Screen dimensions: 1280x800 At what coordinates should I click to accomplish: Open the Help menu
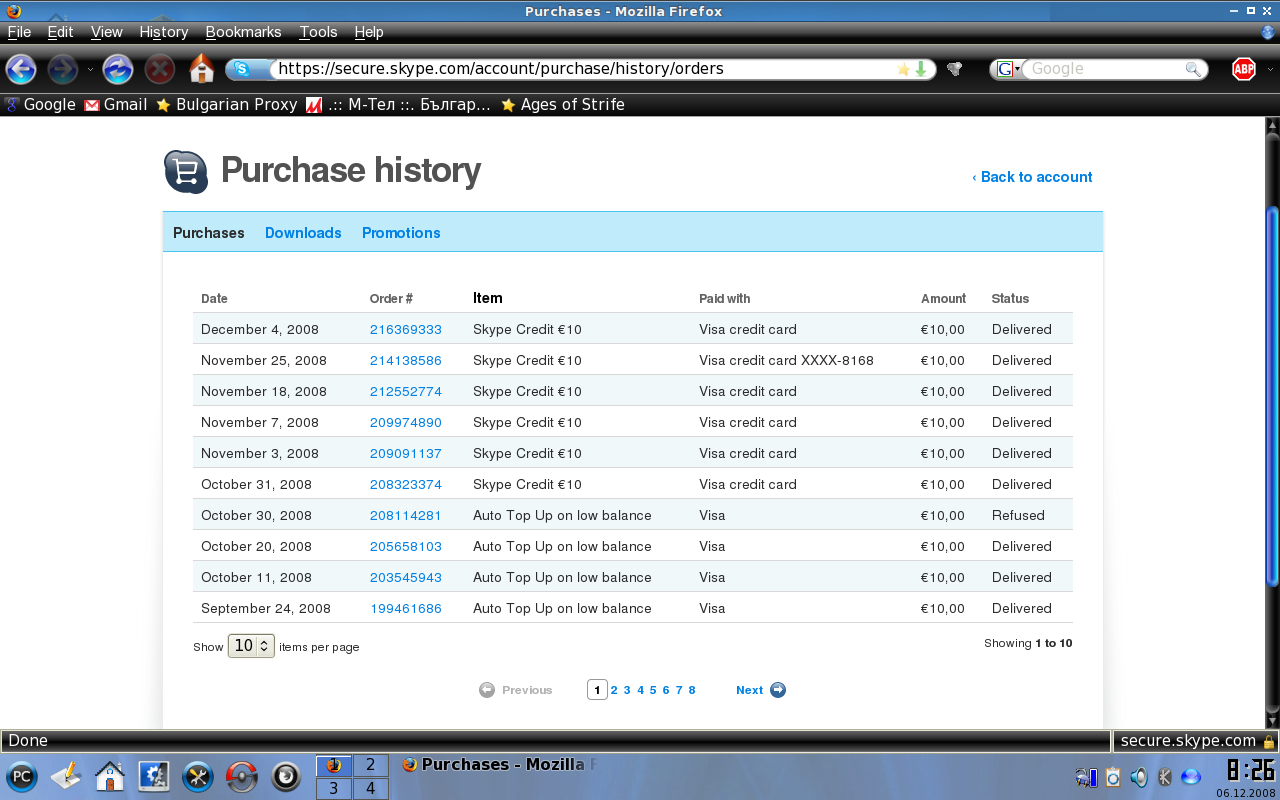(x=369, y=32)
